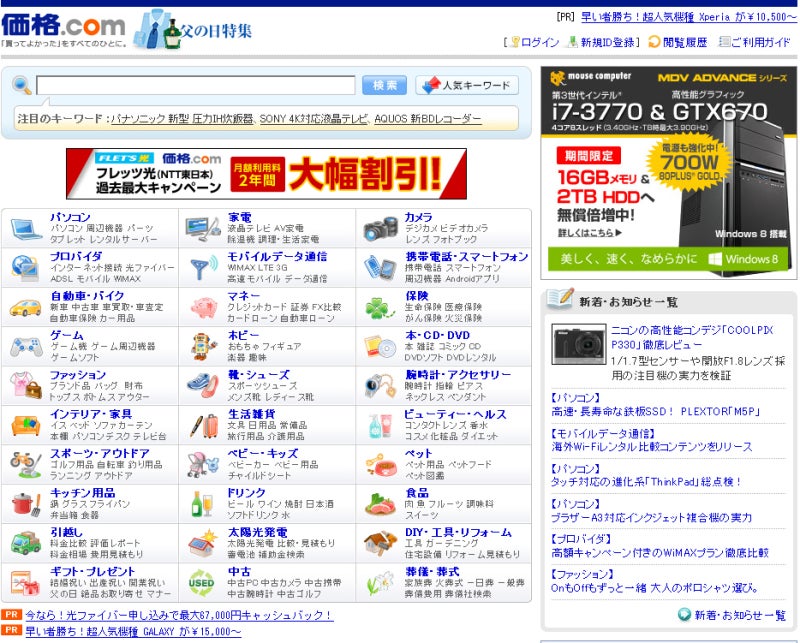Click the lily flower icon beside 葬儀・葬式
Viewport: 800px width, 643px height.
(x=380, y=583)
